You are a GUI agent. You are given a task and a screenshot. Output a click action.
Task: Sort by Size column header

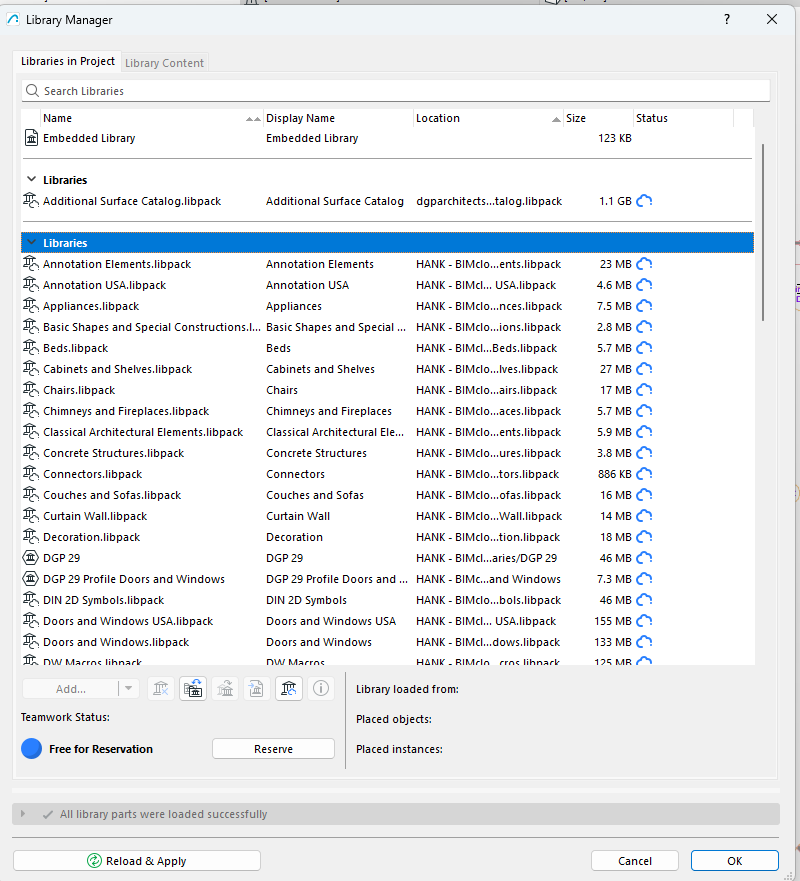click(598, 118)
